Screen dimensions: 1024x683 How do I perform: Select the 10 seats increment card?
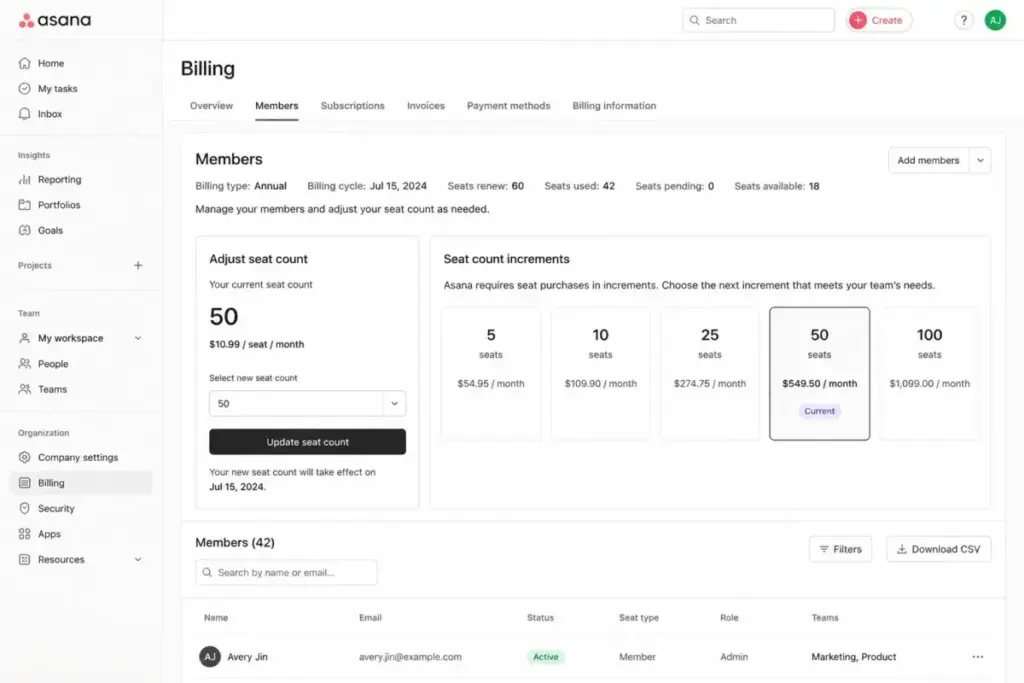[600, 373]
